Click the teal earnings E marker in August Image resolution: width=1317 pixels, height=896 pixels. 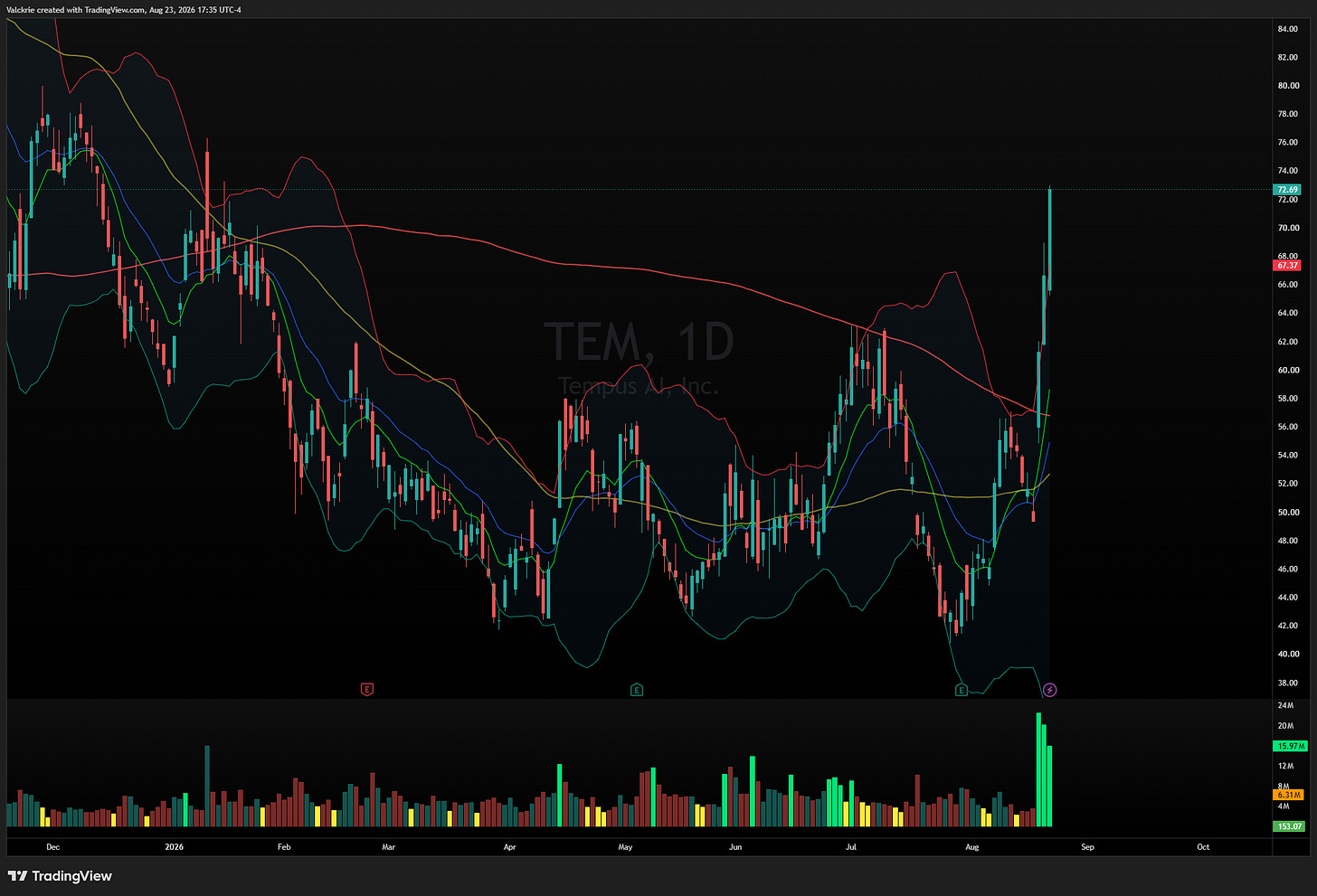[x=962, y=690]
